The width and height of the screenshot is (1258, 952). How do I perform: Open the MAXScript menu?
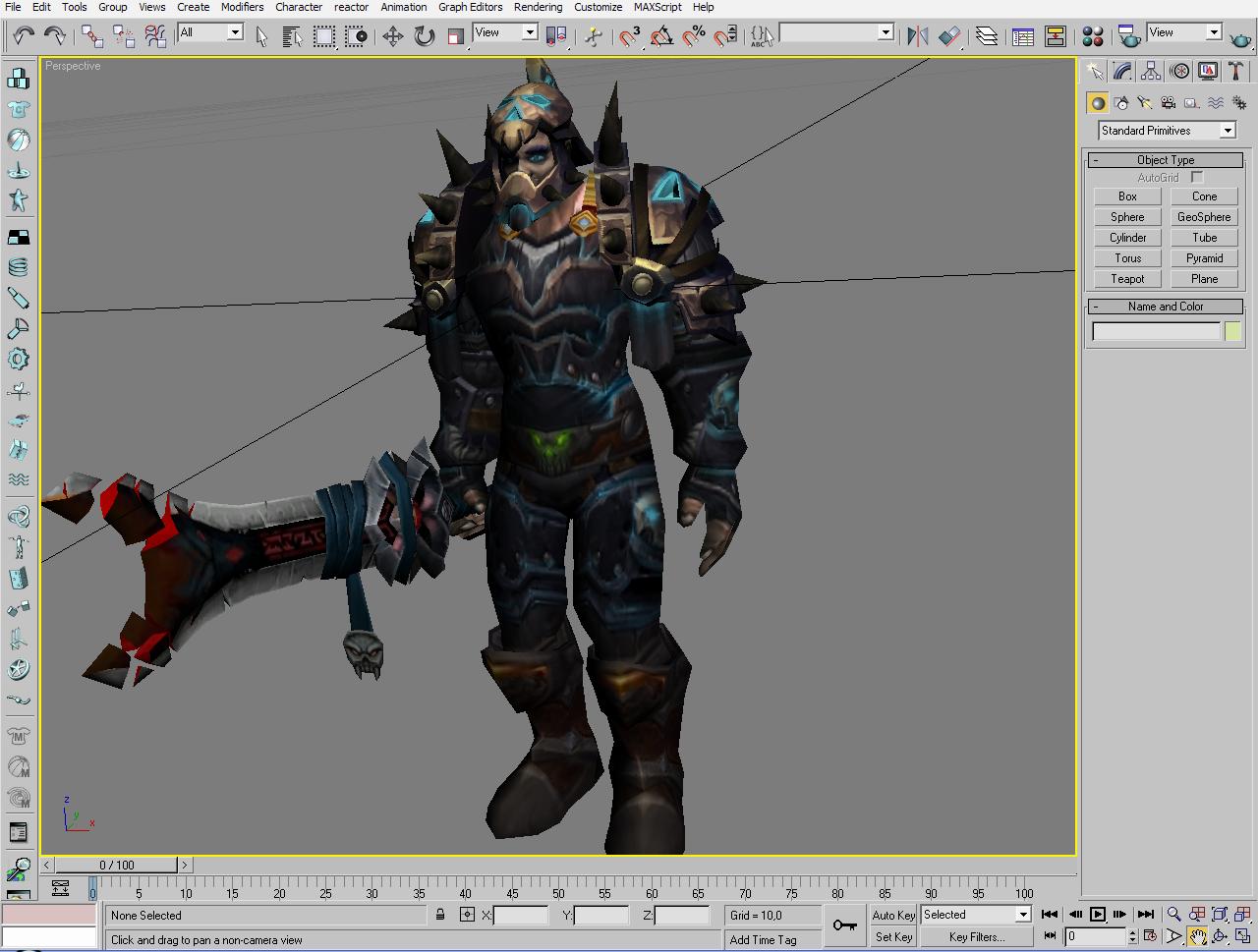coord(658,7)
